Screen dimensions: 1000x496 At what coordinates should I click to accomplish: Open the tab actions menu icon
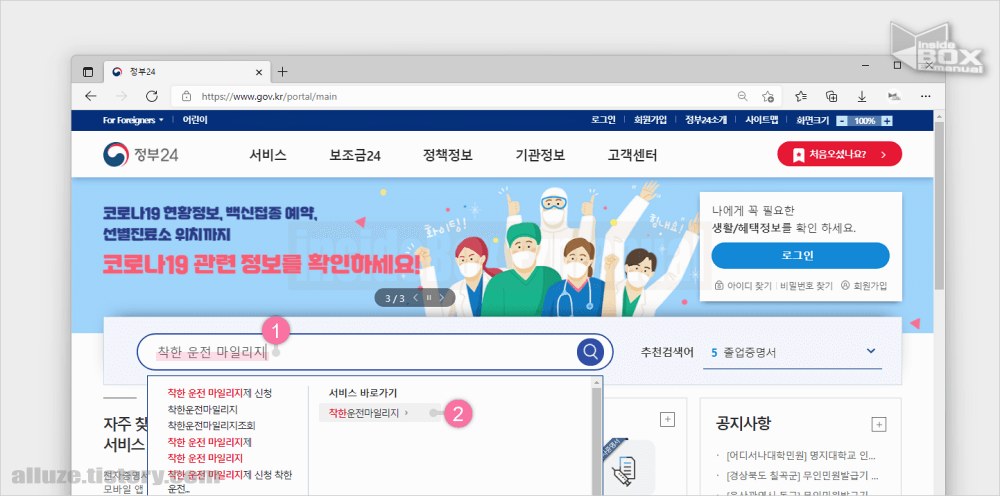88,72
